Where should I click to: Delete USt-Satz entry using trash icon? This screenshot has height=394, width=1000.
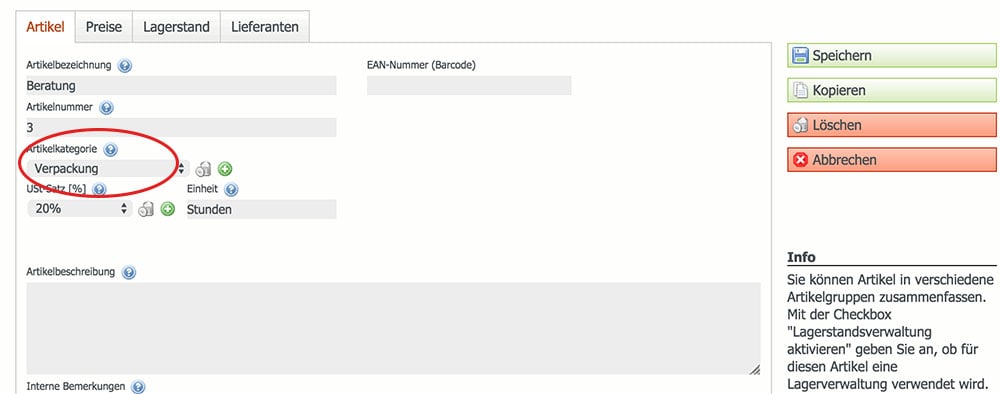[x=146, y=208]
